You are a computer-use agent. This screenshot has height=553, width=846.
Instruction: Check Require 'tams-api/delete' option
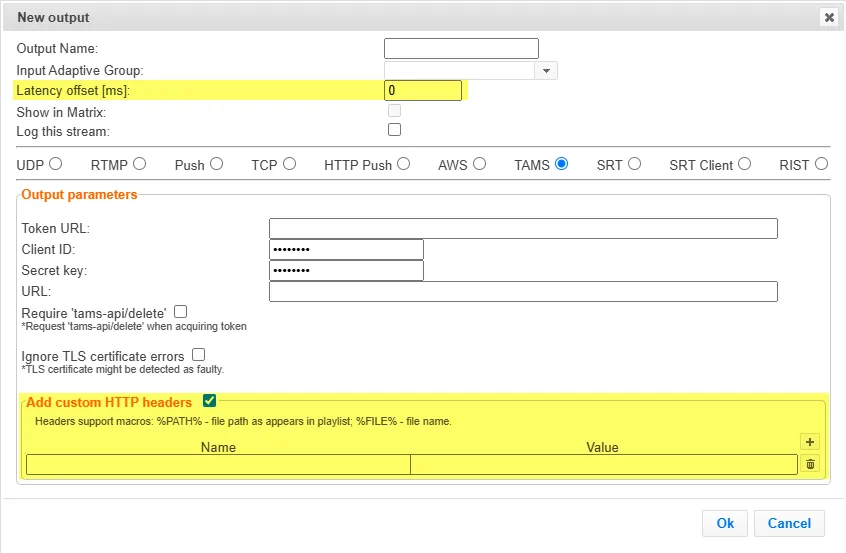181,312
